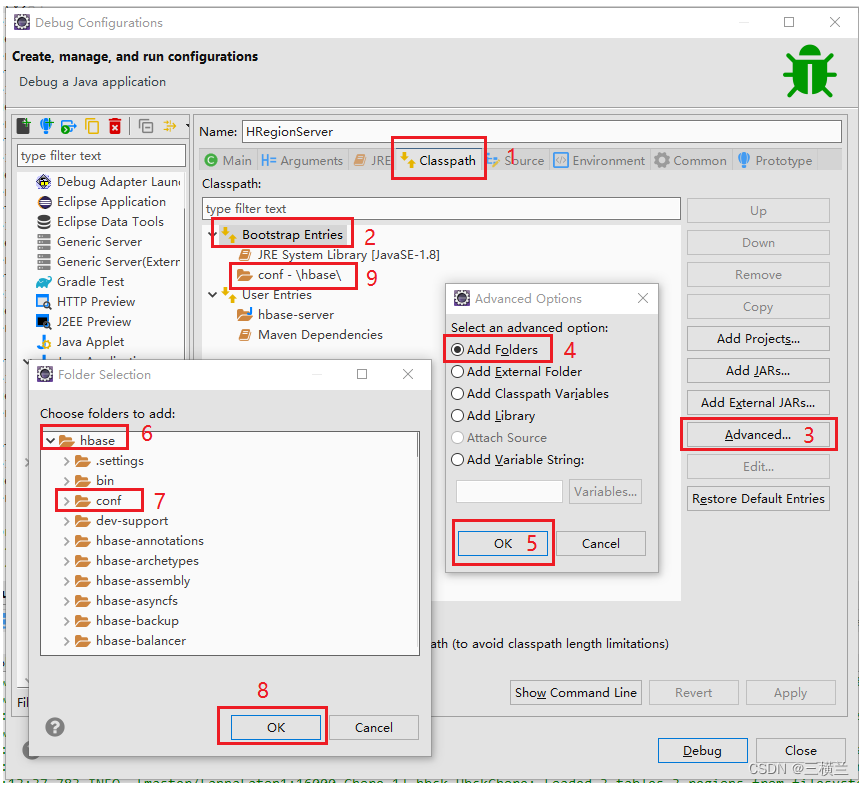This screenshot has width=864, height=786.
Task: Click the Collapse All toolbar icon
Action: point(146,127)
